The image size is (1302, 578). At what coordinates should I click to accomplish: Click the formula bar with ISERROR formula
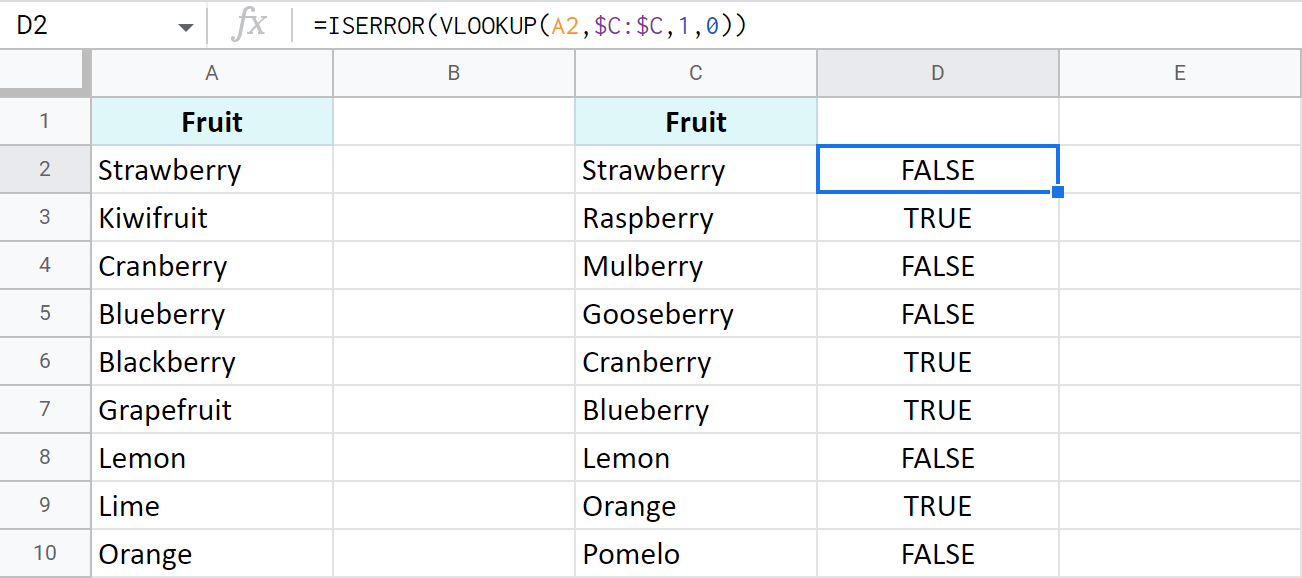700,27
